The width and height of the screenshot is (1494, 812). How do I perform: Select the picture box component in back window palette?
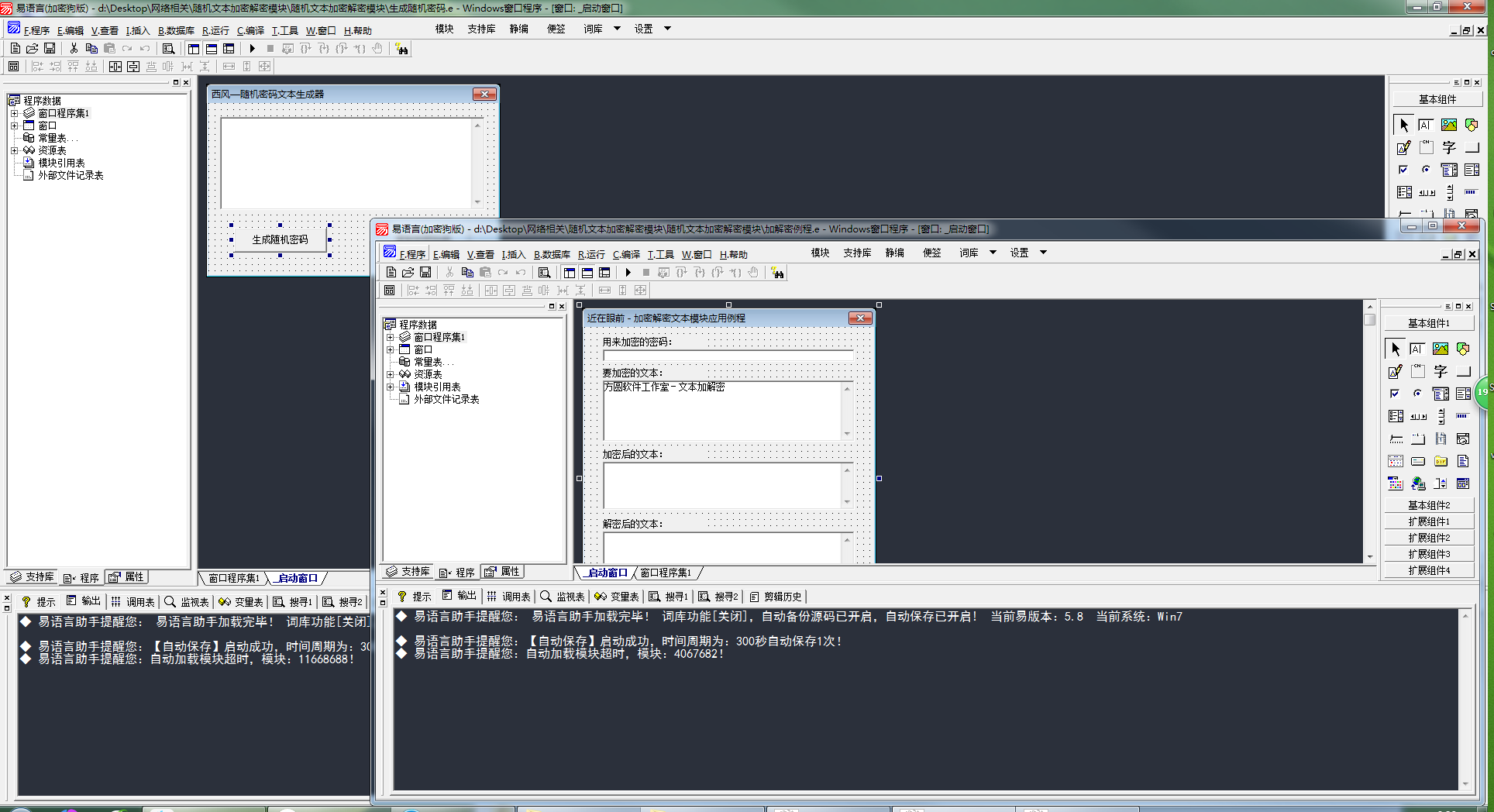pyautogui.click(x=1449, y=125)
